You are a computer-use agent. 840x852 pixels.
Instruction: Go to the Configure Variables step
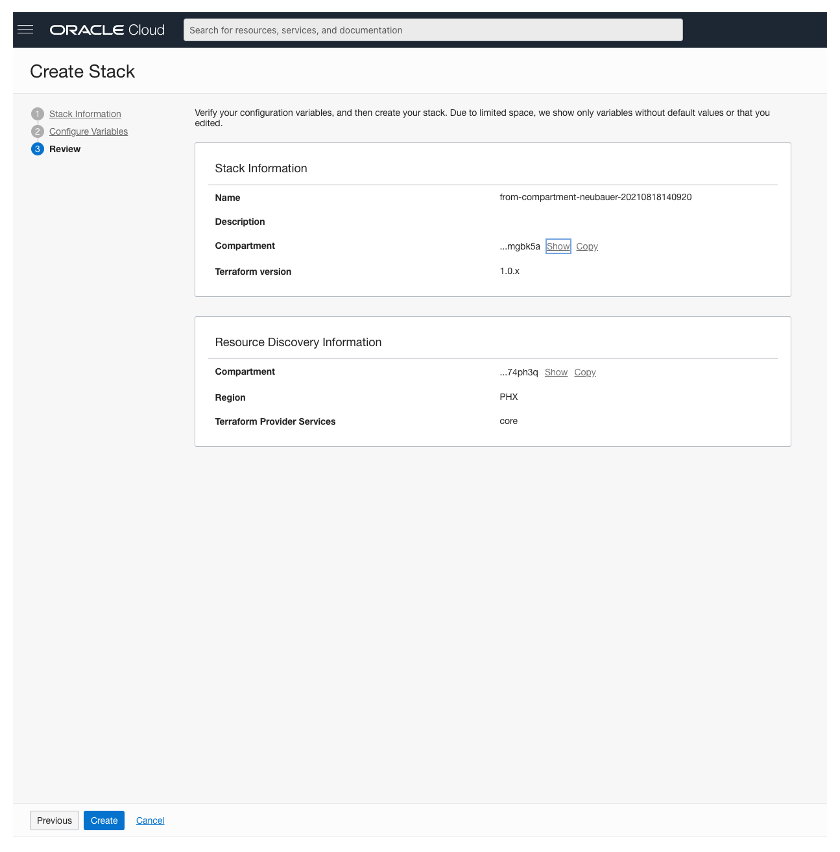click(88, 131)
